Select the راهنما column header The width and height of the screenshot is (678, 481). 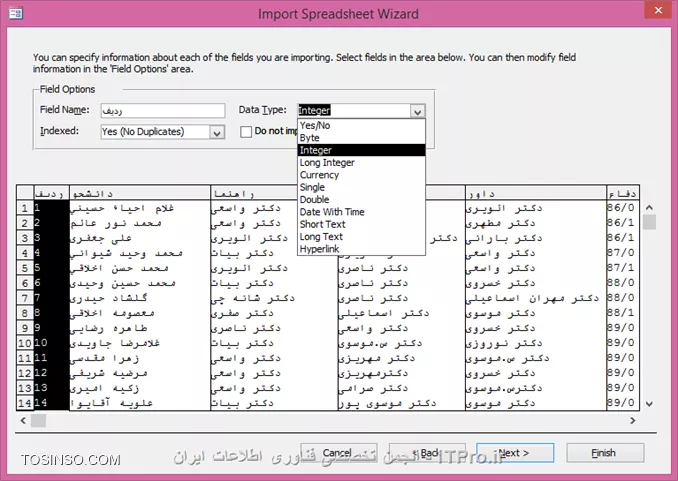(x=254, y=193)
